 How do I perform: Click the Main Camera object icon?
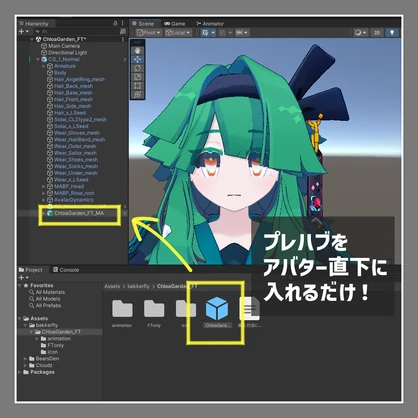tap(44, 46)
